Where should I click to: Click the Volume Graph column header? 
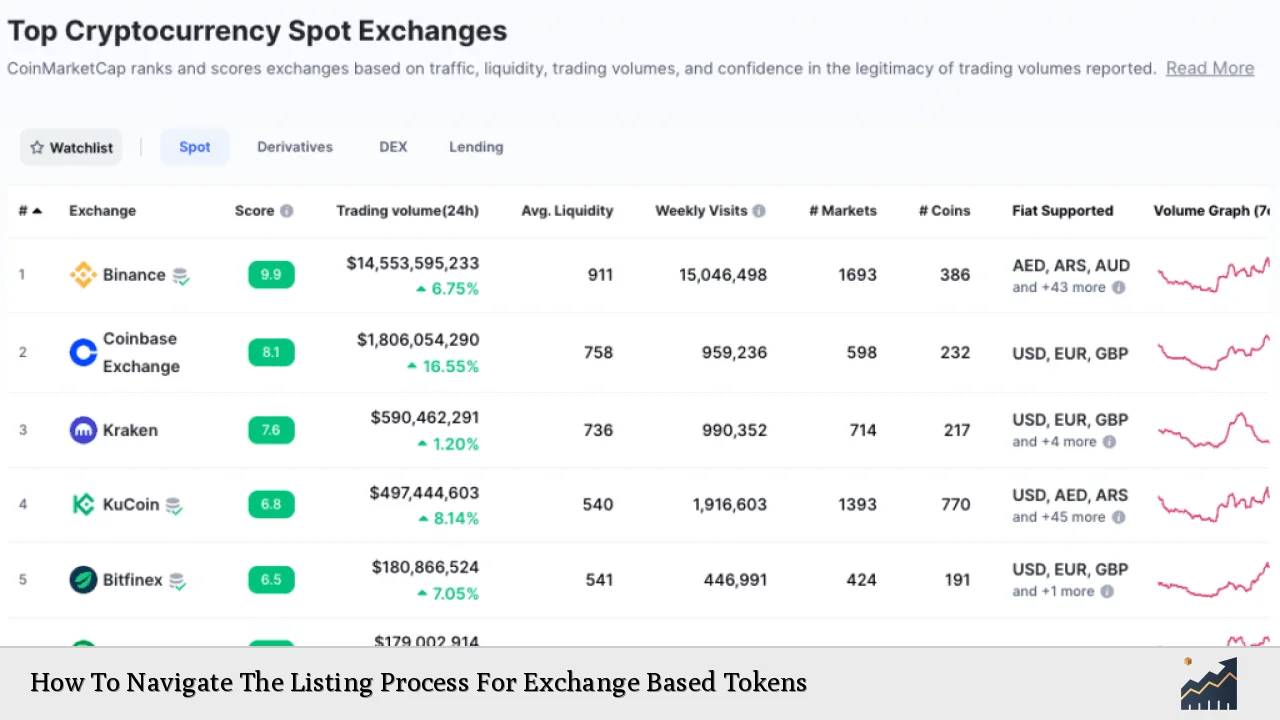[1214, 211]
